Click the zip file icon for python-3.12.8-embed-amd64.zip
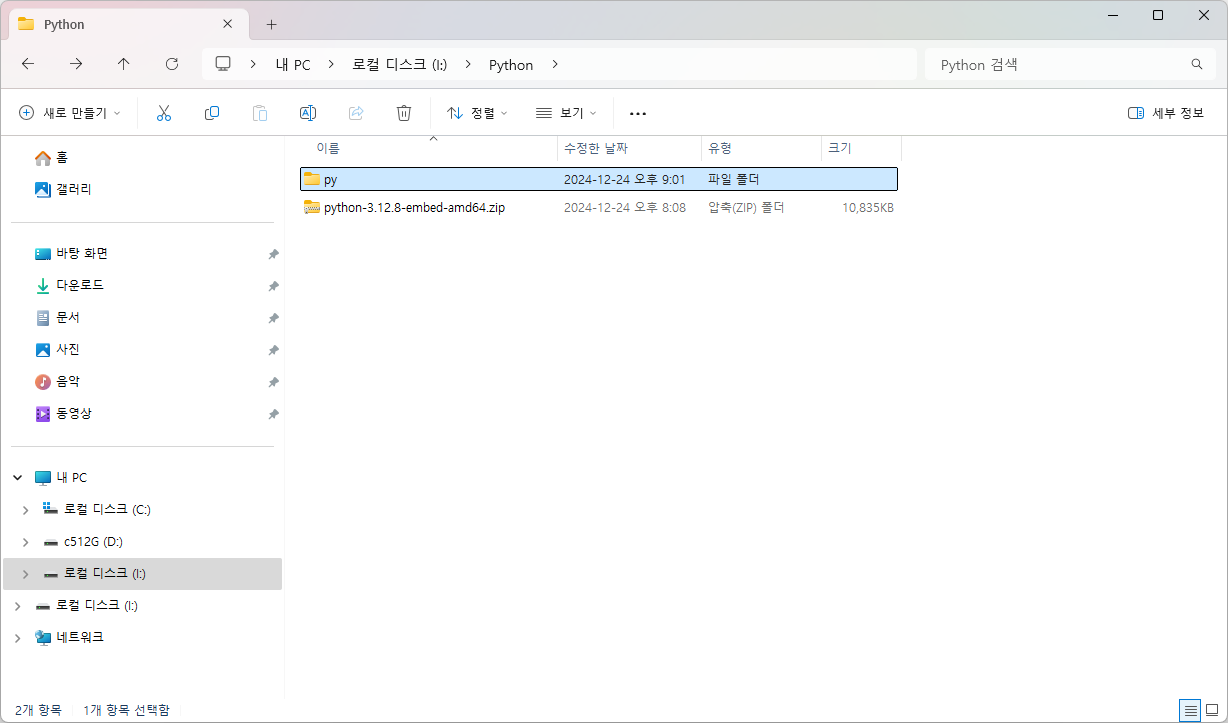 pos(312,207)
